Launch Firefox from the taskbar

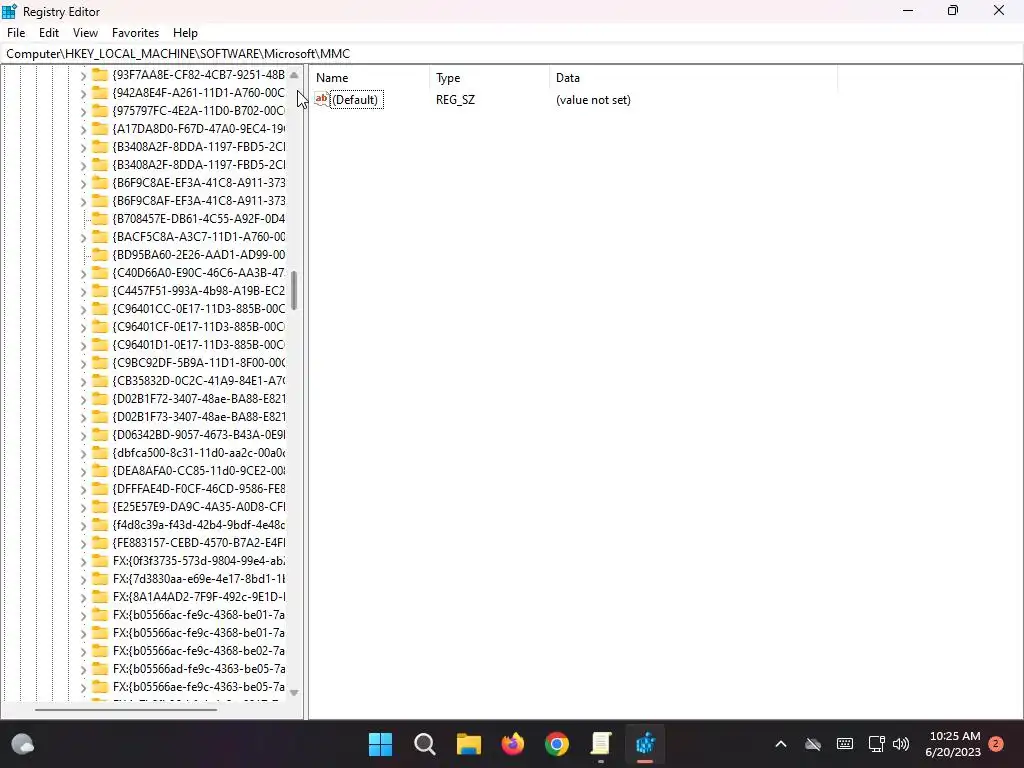coord(513,744)
